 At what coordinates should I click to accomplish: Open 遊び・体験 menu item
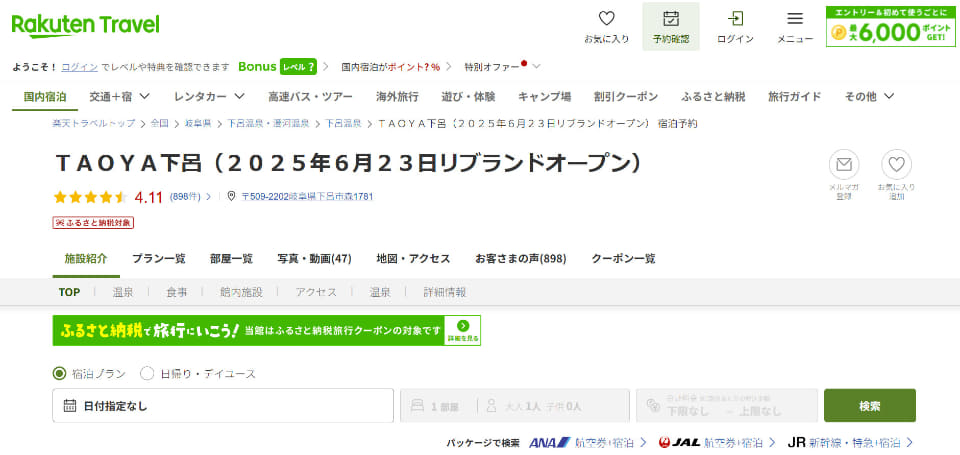tap(468, 97)
